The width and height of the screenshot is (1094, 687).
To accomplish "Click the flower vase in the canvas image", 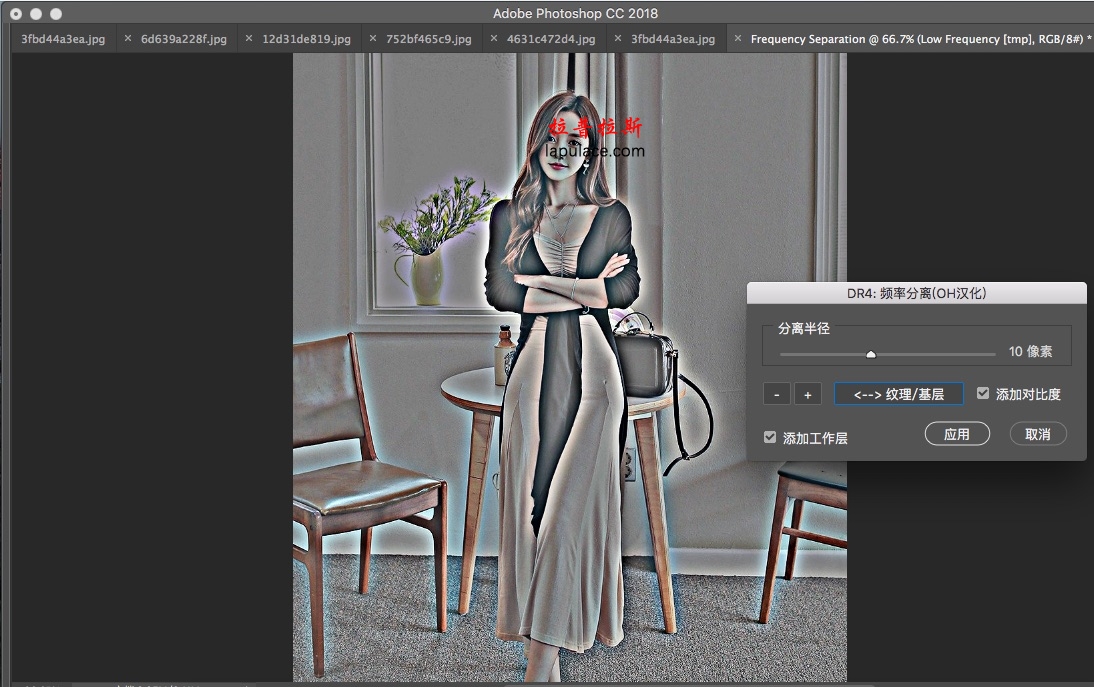I will 428,277.
